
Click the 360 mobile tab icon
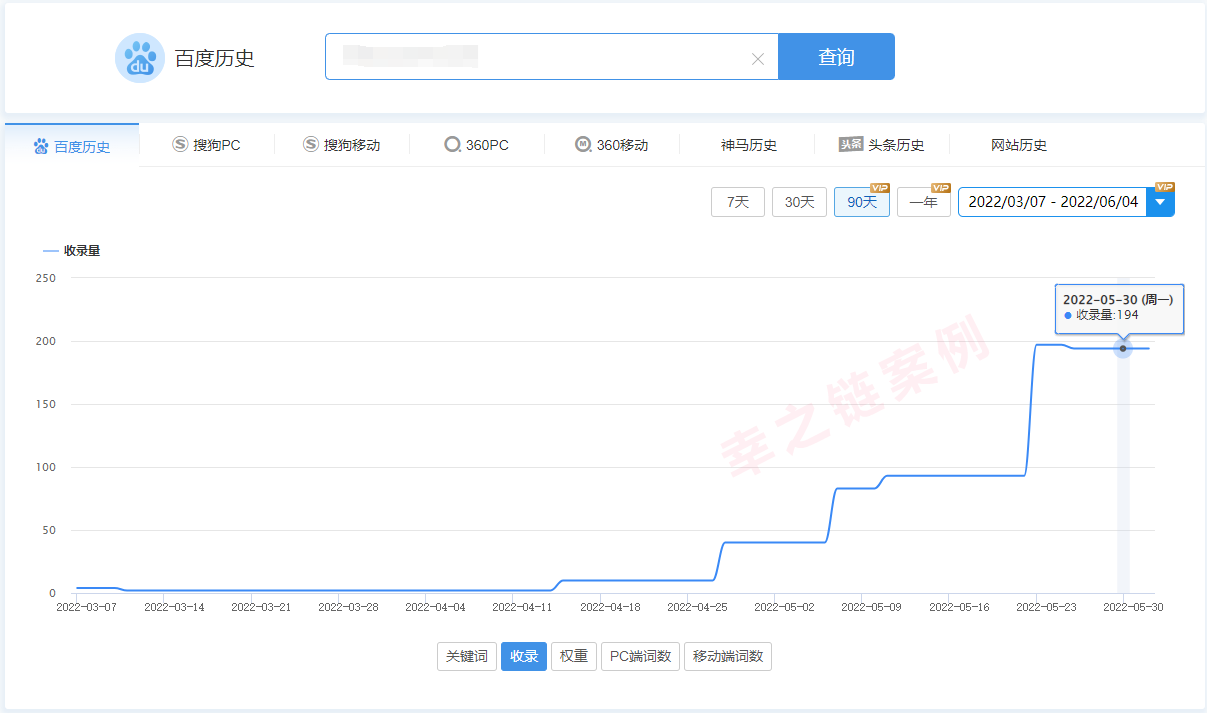click(583, 145)
